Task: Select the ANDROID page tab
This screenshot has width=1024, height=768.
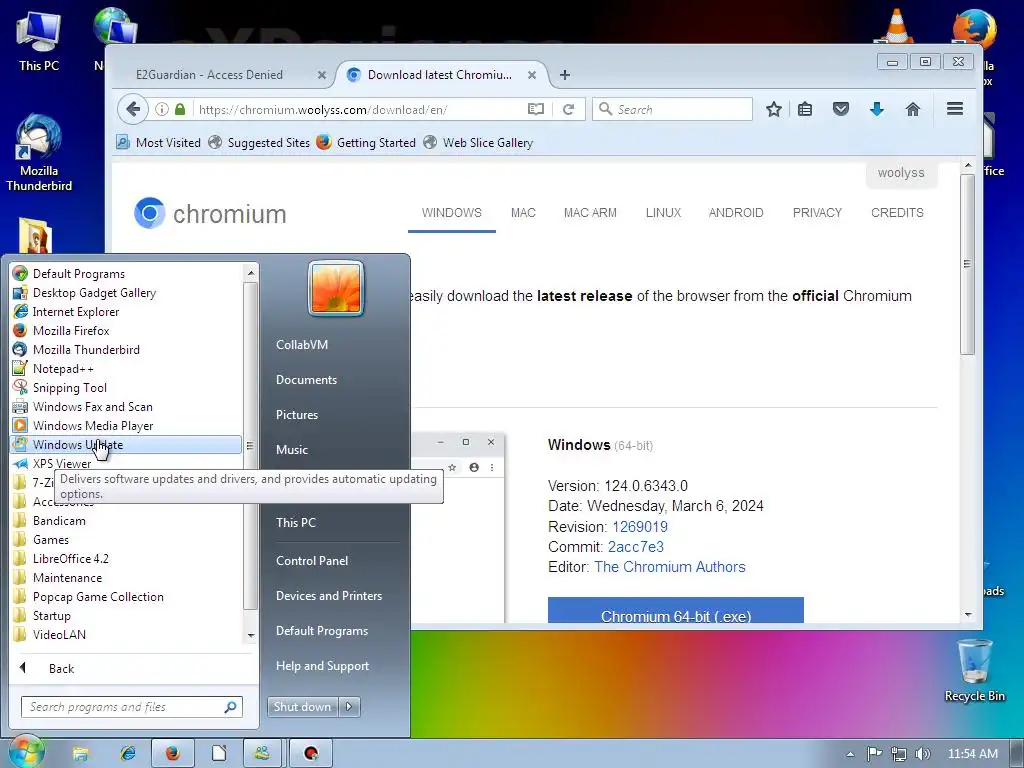Action: coord(735,213)
